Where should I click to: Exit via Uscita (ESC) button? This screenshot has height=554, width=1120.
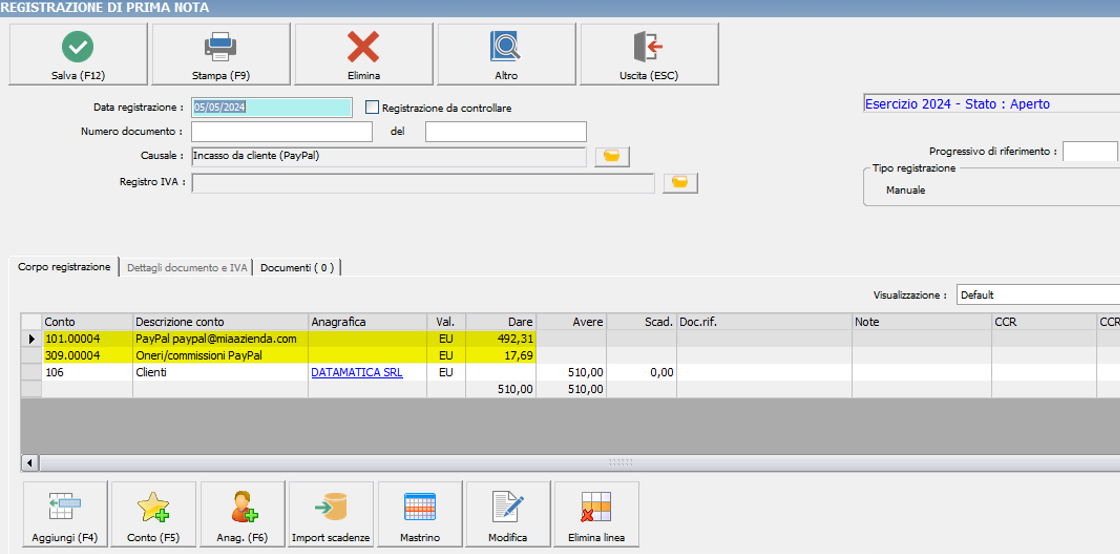[x=649, y=54]
